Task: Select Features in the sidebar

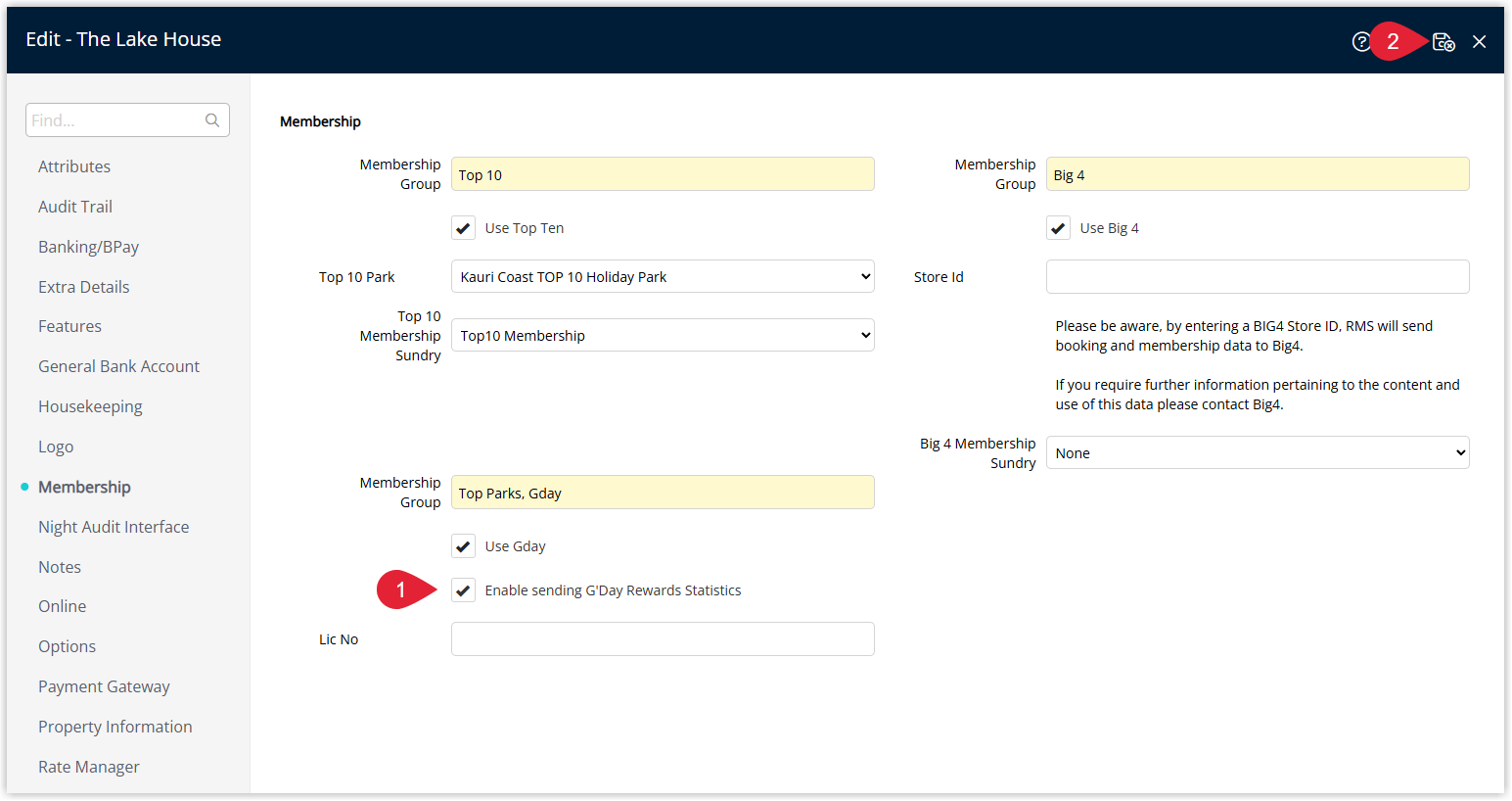Action: (x=69, y=326)
